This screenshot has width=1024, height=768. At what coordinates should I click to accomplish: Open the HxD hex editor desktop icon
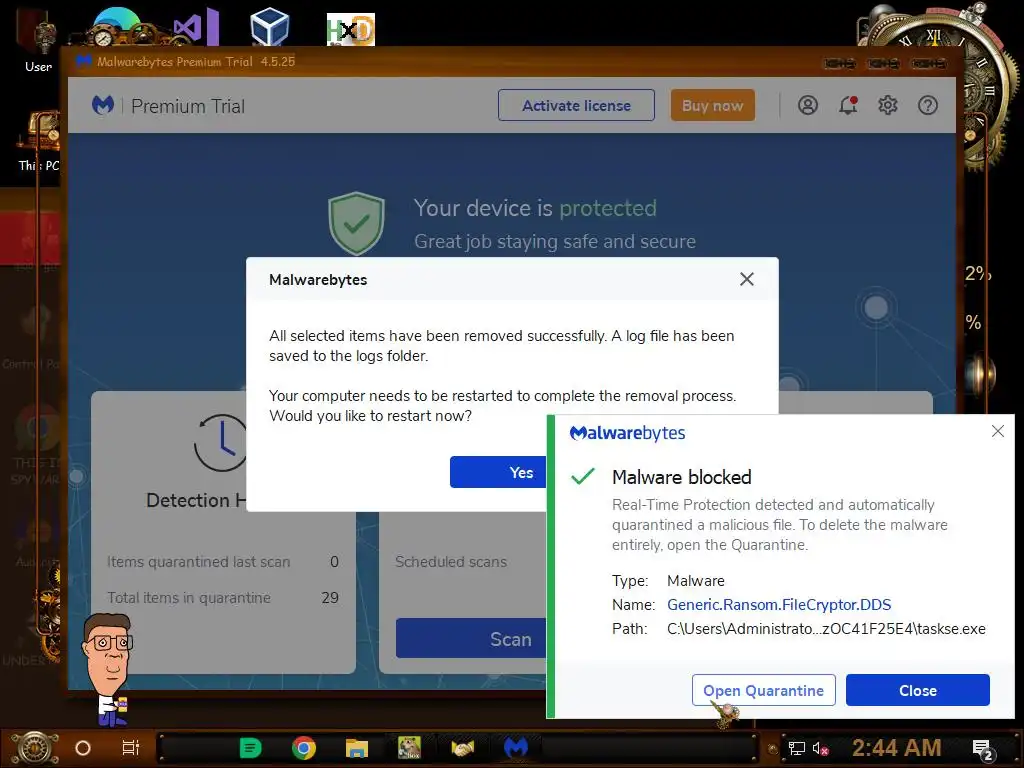point(351,29)
